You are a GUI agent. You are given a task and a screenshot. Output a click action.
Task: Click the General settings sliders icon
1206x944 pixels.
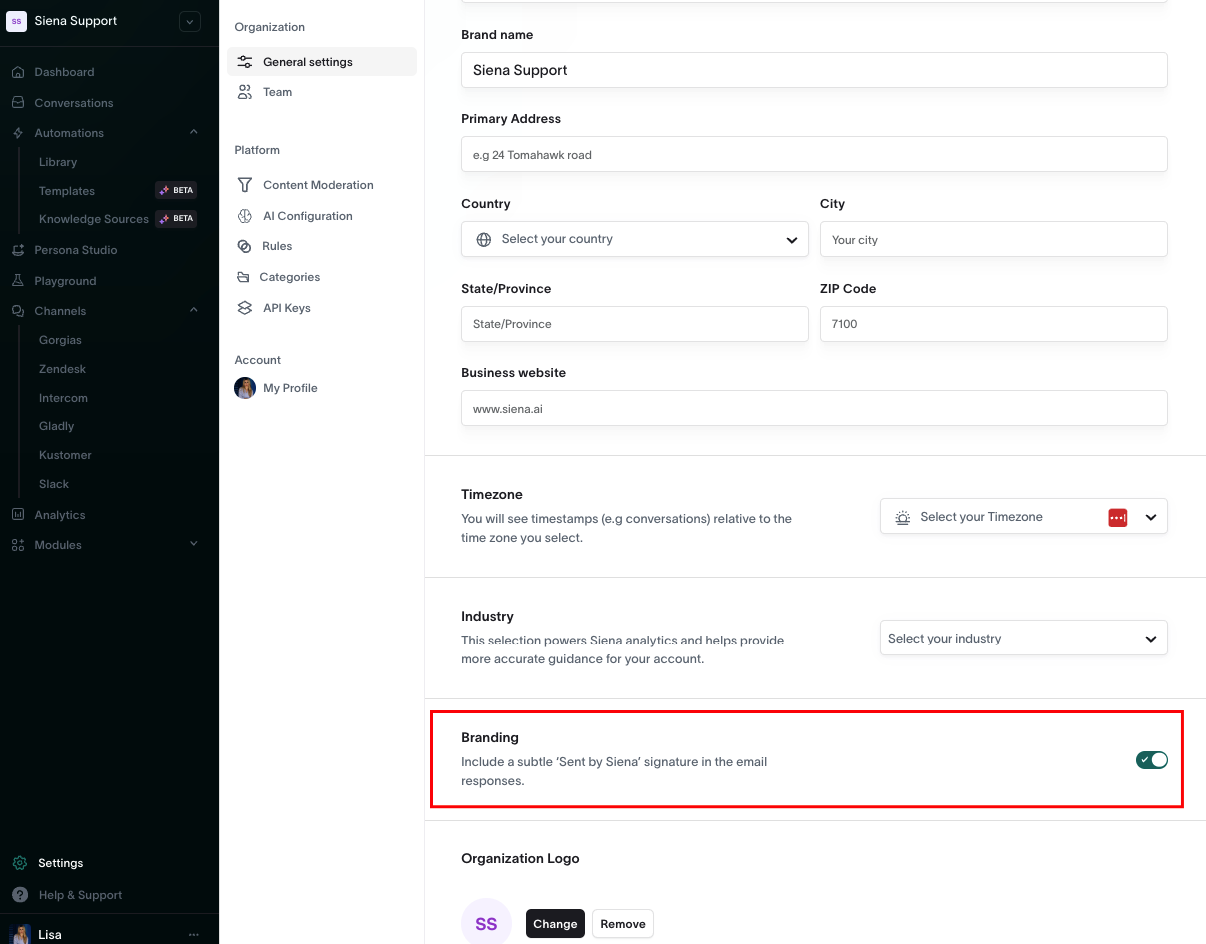(245, 62)
